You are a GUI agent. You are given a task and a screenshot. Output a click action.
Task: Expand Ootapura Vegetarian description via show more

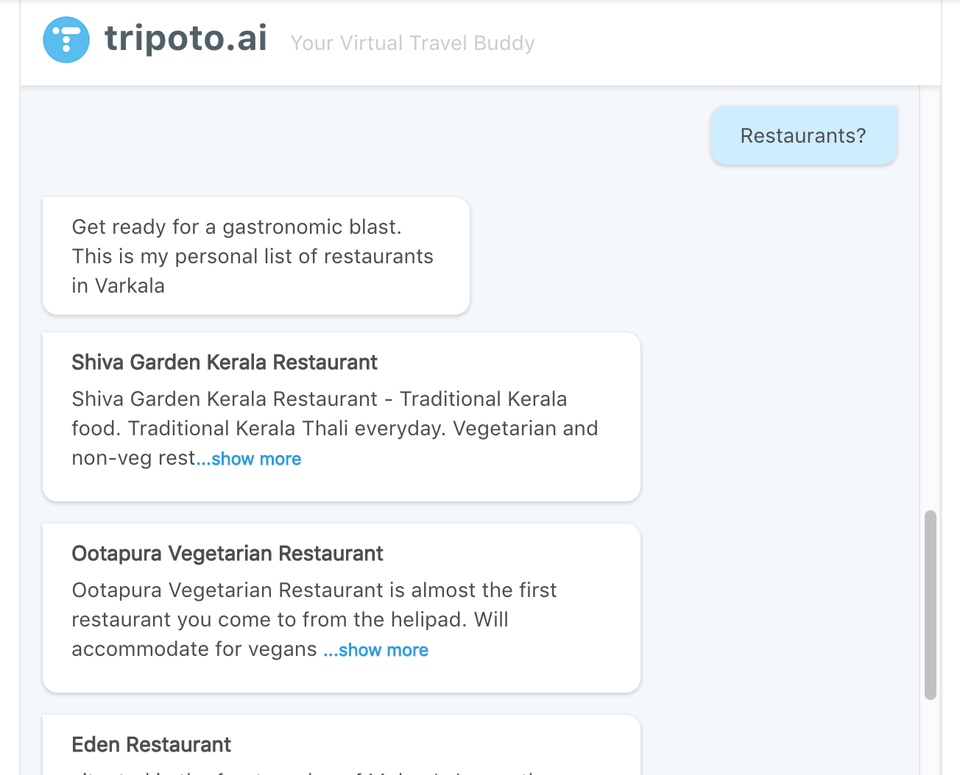(376, 650)
